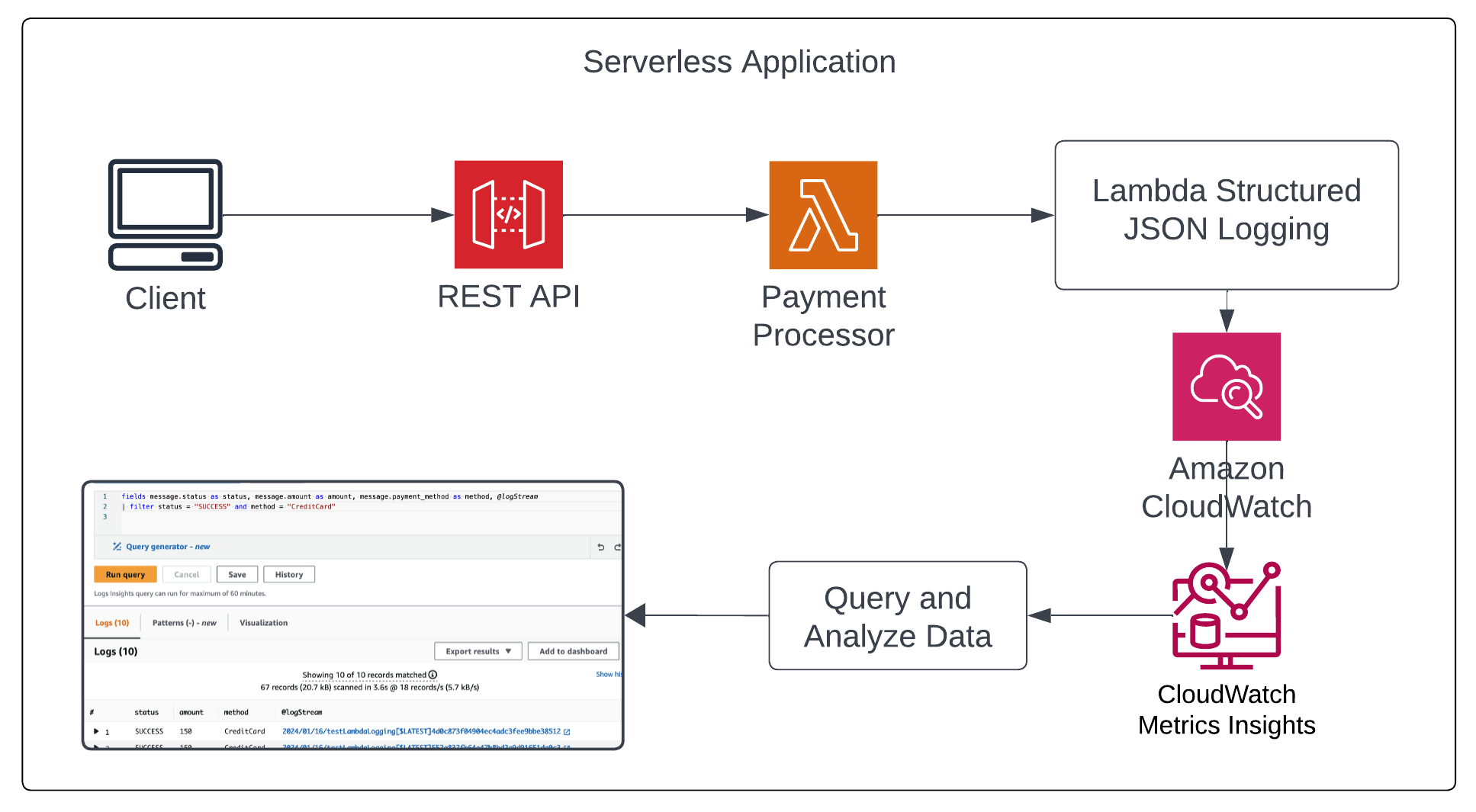Click the 'status' column header
1476x812 pixels.
coord(146,712)
